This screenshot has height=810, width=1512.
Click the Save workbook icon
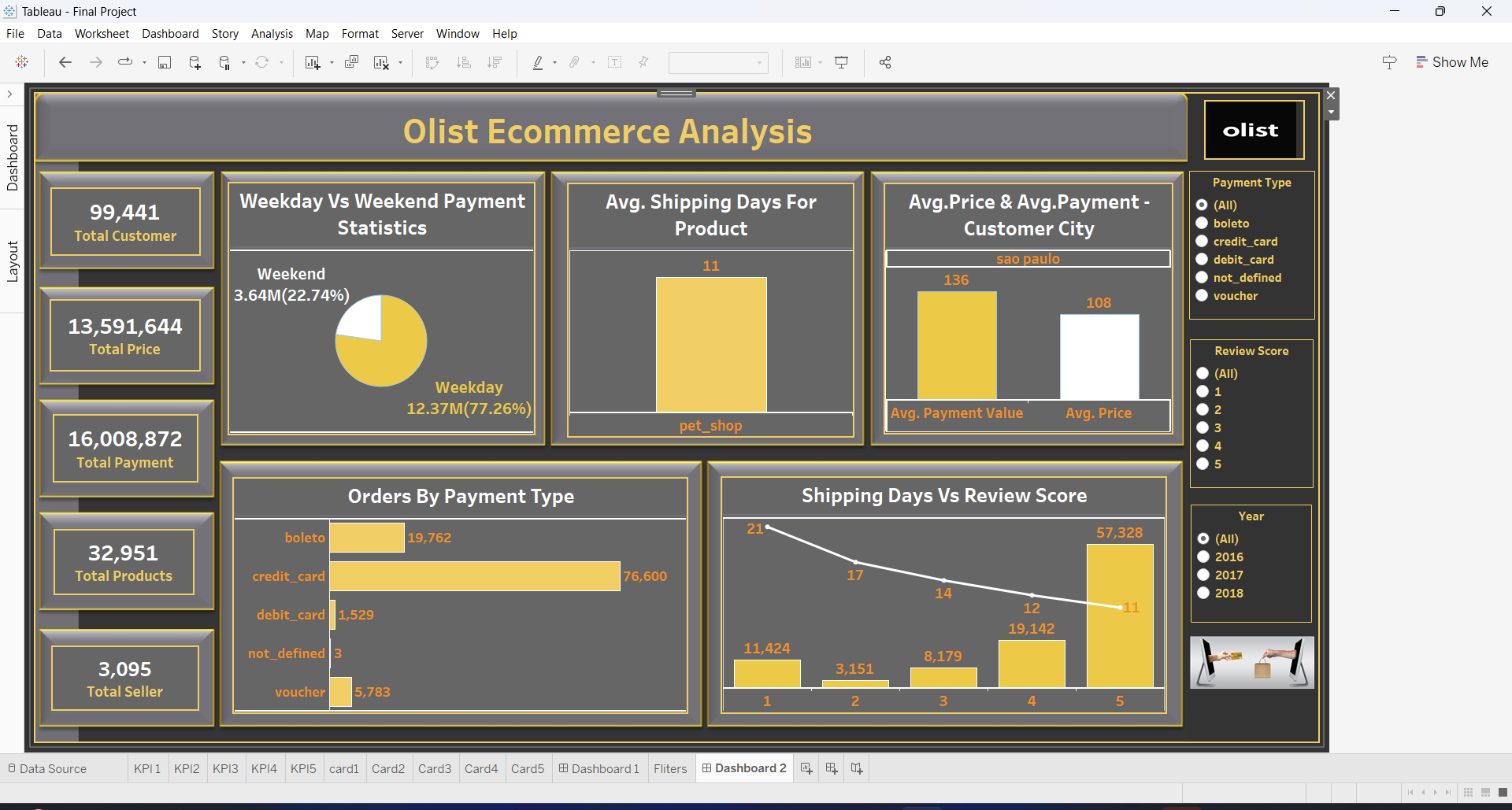click(x=165, y=63)
